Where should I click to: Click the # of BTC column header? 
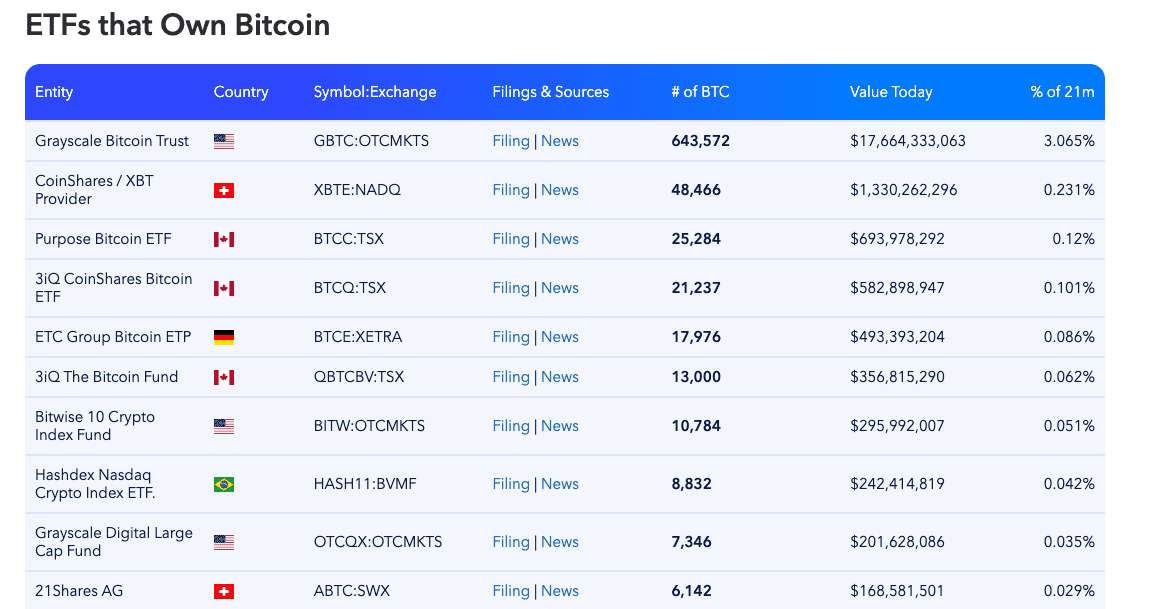pos(700,92)
